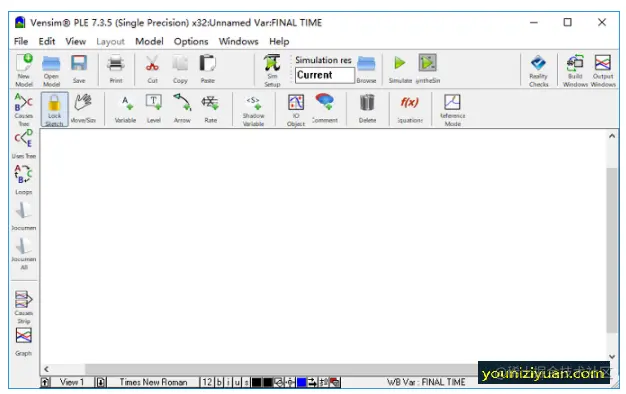Open the Loops analysis tool
Image resolution: width=626 pixels, height=394 pixels.
[x=24, y=180]
